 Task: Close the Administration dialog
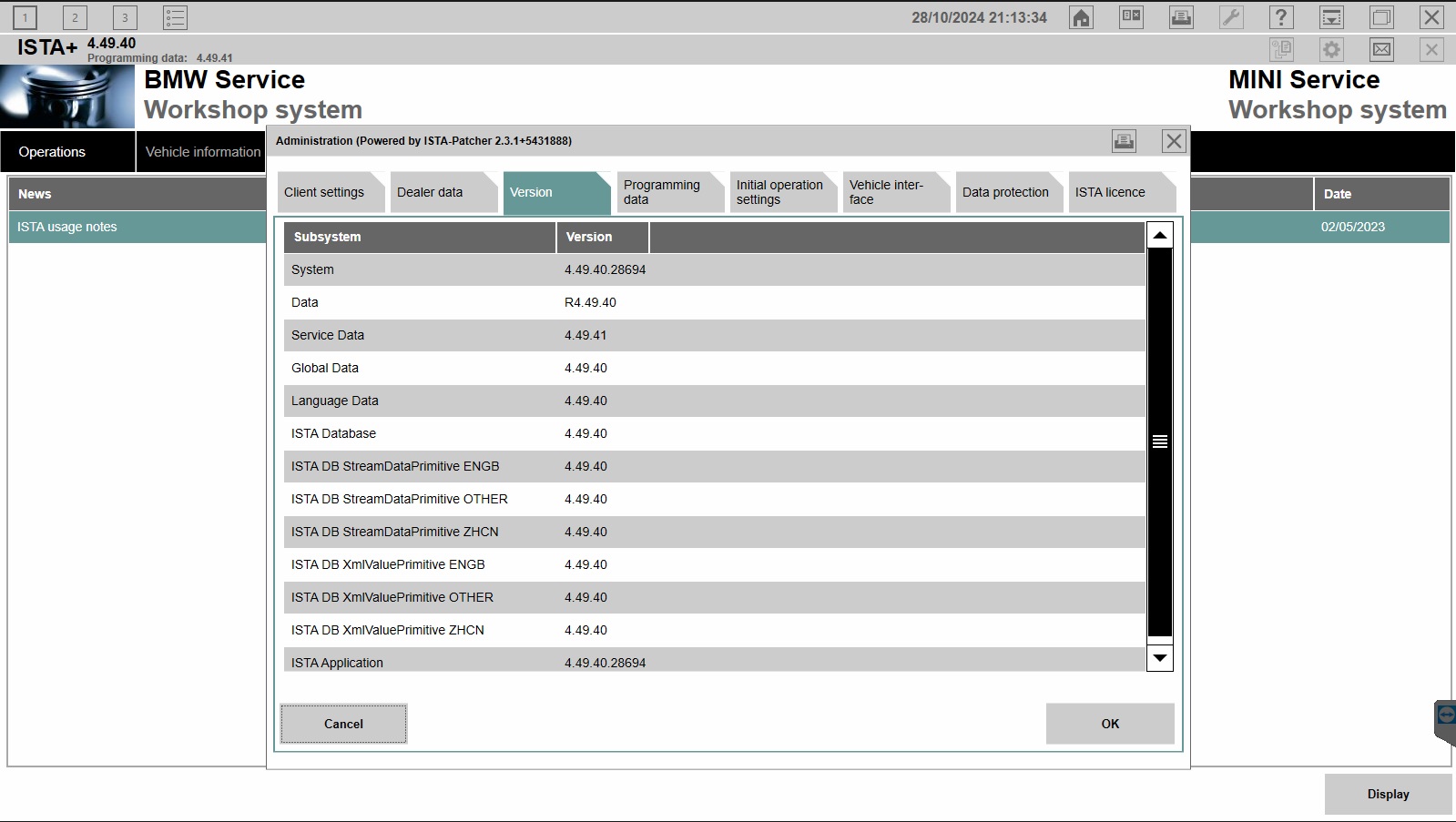1174,141
